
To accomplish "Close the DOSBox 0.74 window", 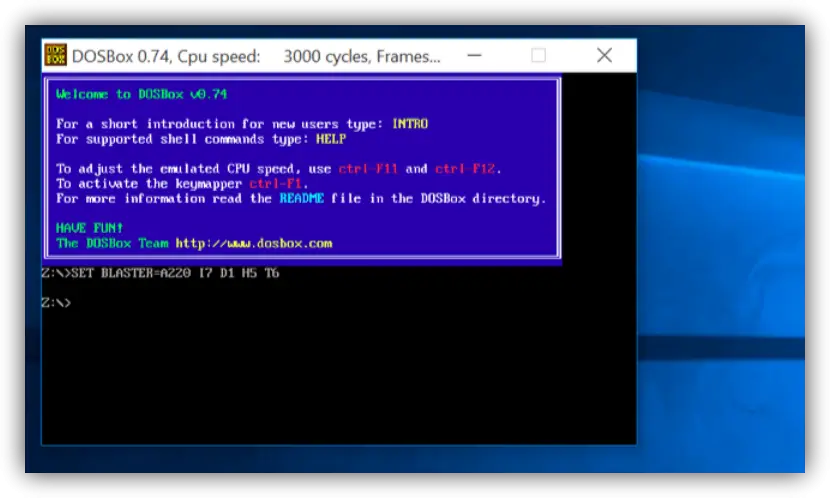I will coord(604,56).
